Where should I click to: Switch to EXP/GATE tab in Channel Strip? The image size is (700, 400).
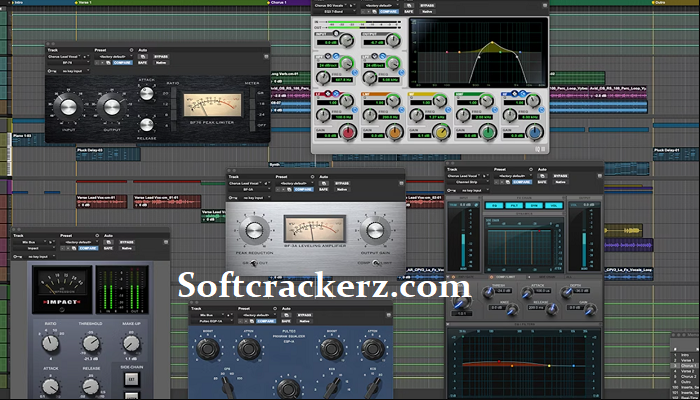467,277
